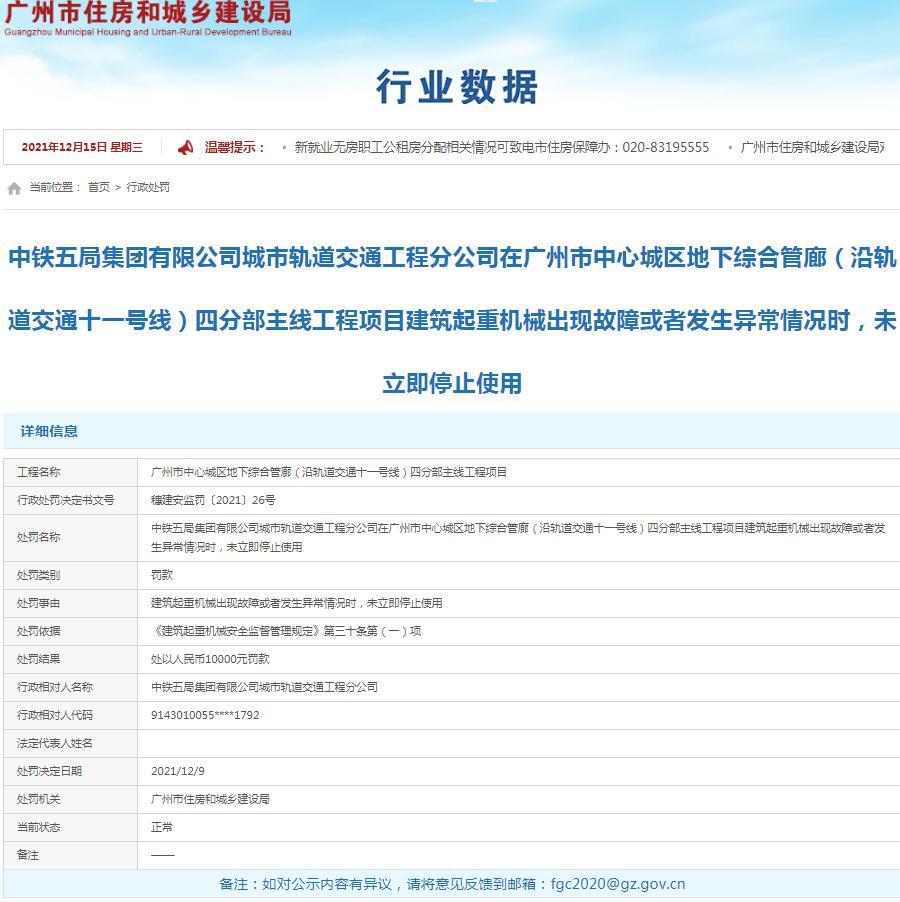This screenshot has height=902, width=900.
Task: Open the 行政处罚 breadcrumb link
Action: click(x=148, y=187)
